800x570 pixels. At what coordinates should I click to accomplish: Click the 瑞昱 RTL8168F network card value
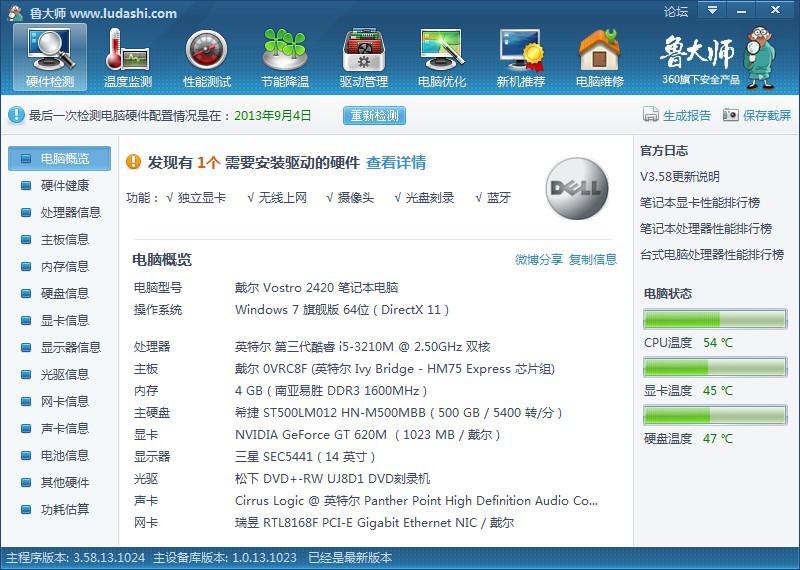coord(374,523)
